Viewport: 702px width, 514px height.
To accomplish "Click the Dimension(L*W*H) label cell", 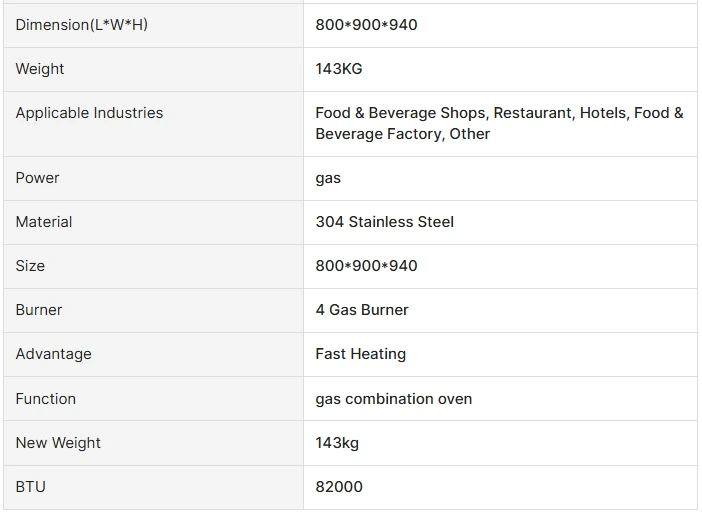I will pos(81,25).
